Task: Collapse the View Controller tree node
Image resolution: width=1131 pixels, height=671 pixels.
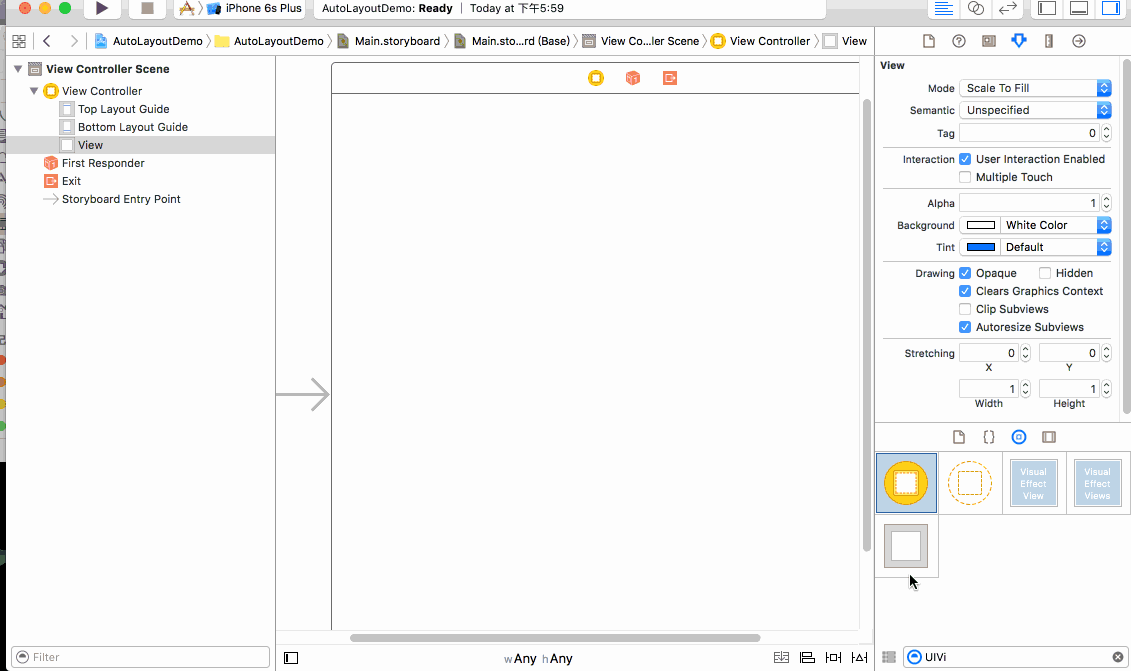Action: click(x=34, y=91)
